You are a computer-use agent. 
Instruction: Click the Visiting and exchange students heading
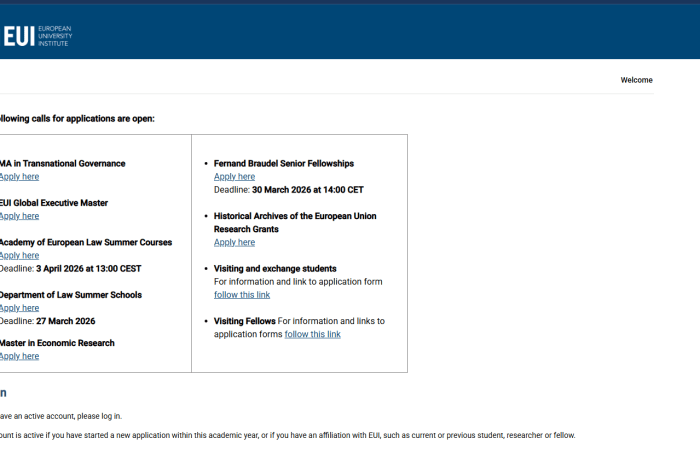[x=275, y=268]
